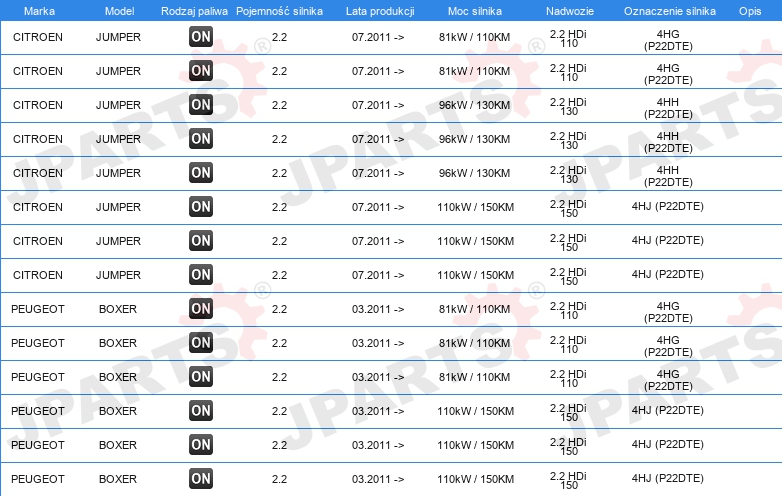Image resolution: width=782 pixels, height=496 pixels.
Task: Select 110kW / 150KM in first CITROEN 4HJ row
Action: click(475, 207)
